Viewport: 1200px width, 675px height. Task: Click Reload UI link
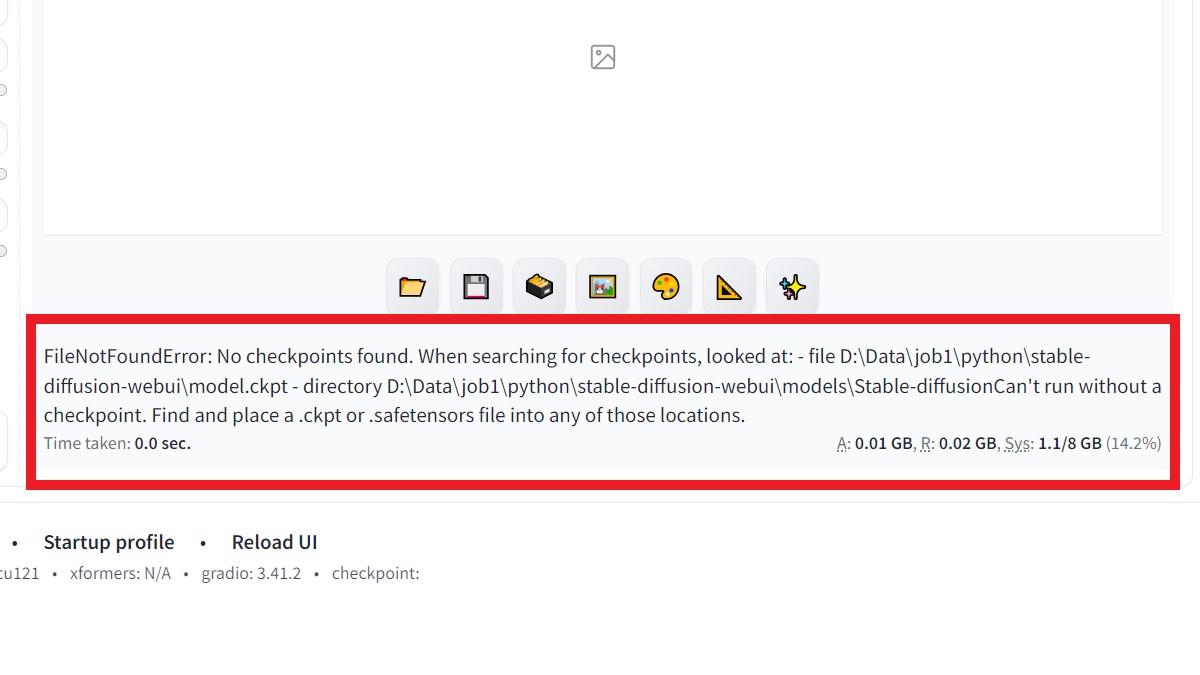[x=274, y=542]
